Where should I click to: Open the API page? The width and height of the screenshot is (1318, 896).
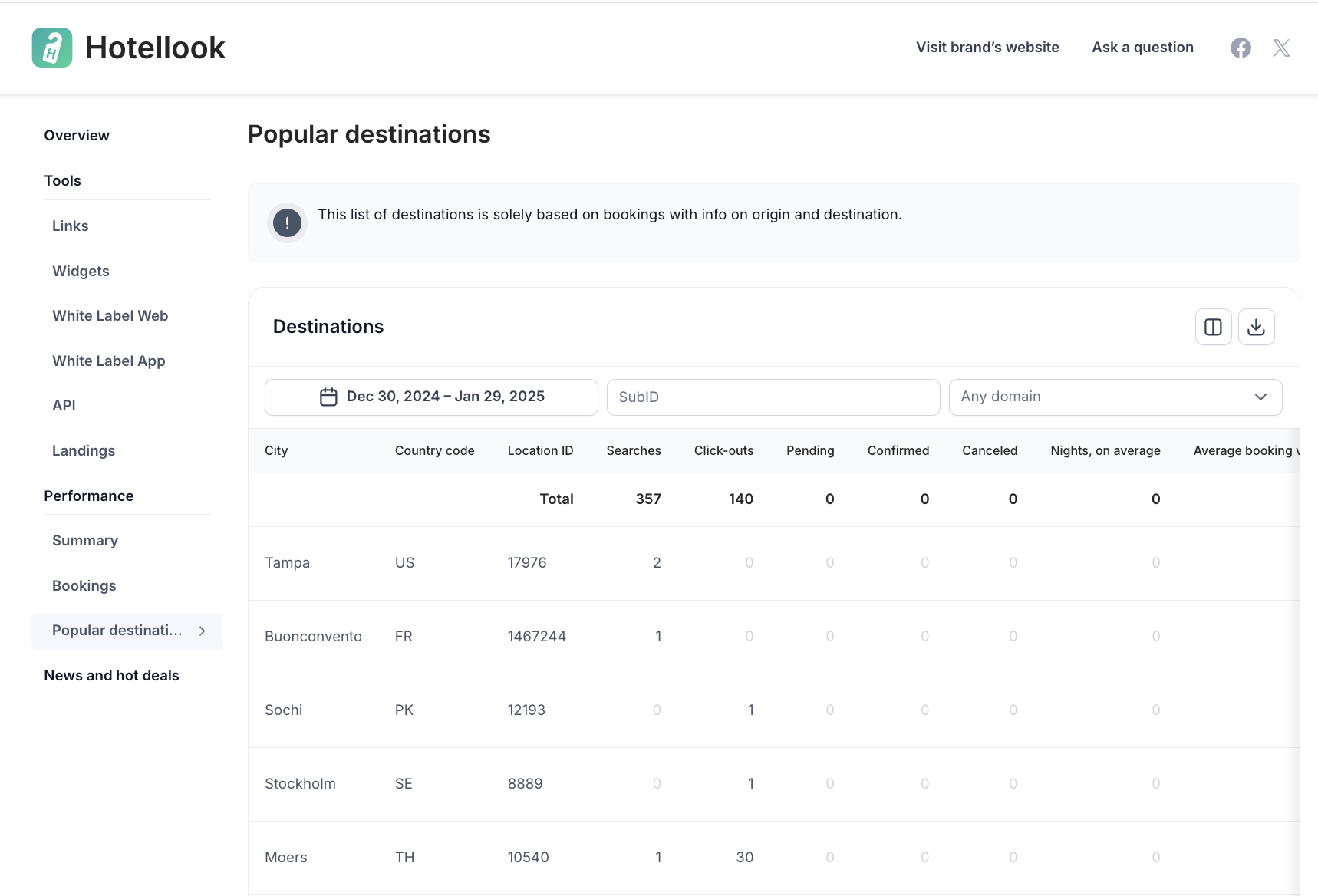point(64,406)
